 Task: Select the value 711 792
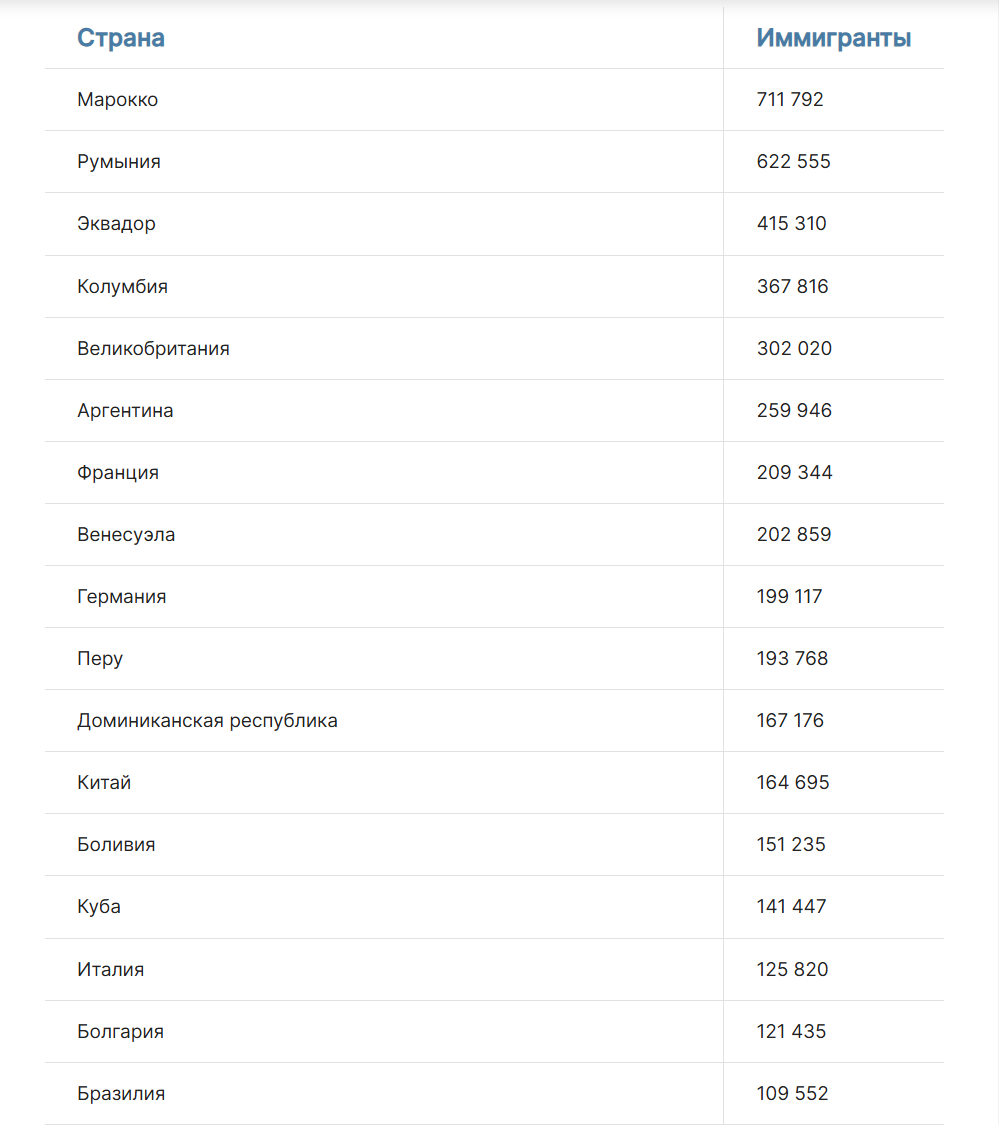[789, 100]
